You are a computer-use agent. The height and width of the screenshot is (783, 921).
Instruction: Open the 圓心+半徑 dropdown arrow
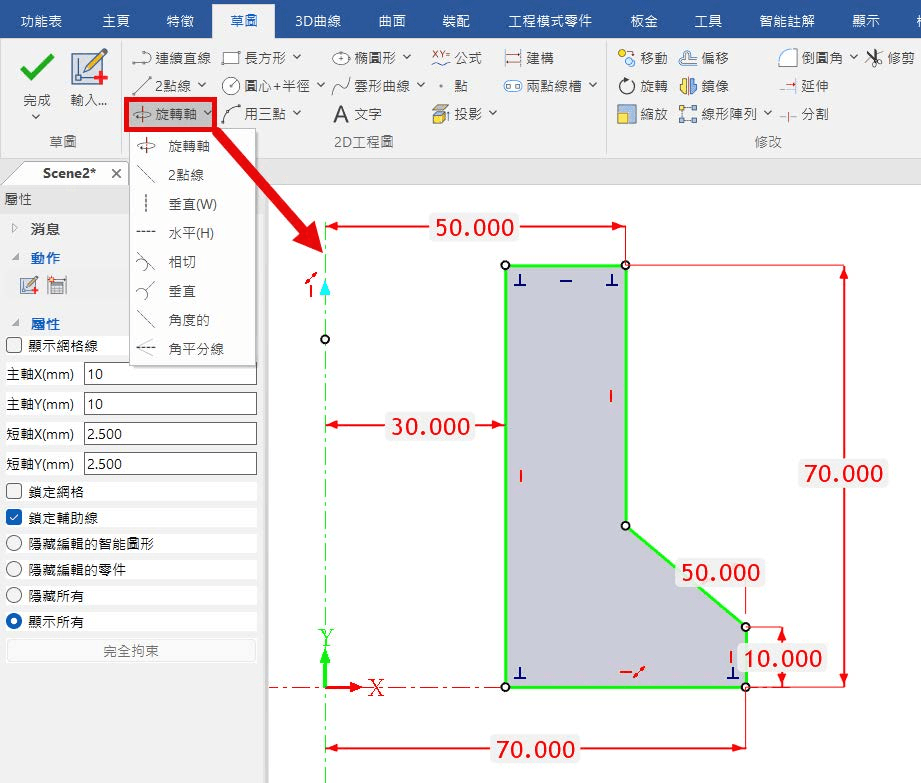(321, 85)
